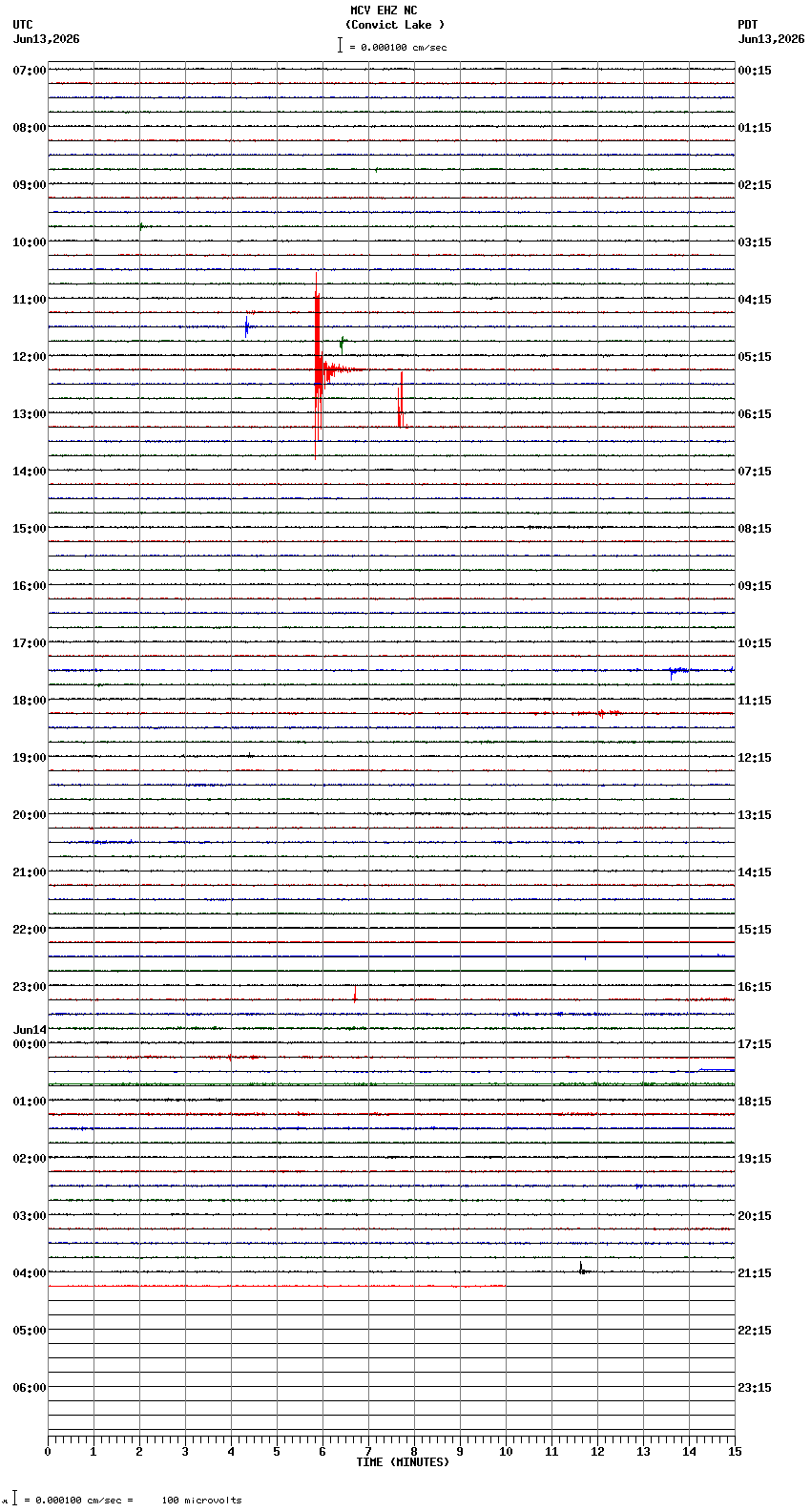Click the 12:15 PDT row label

tap(755, 758)
